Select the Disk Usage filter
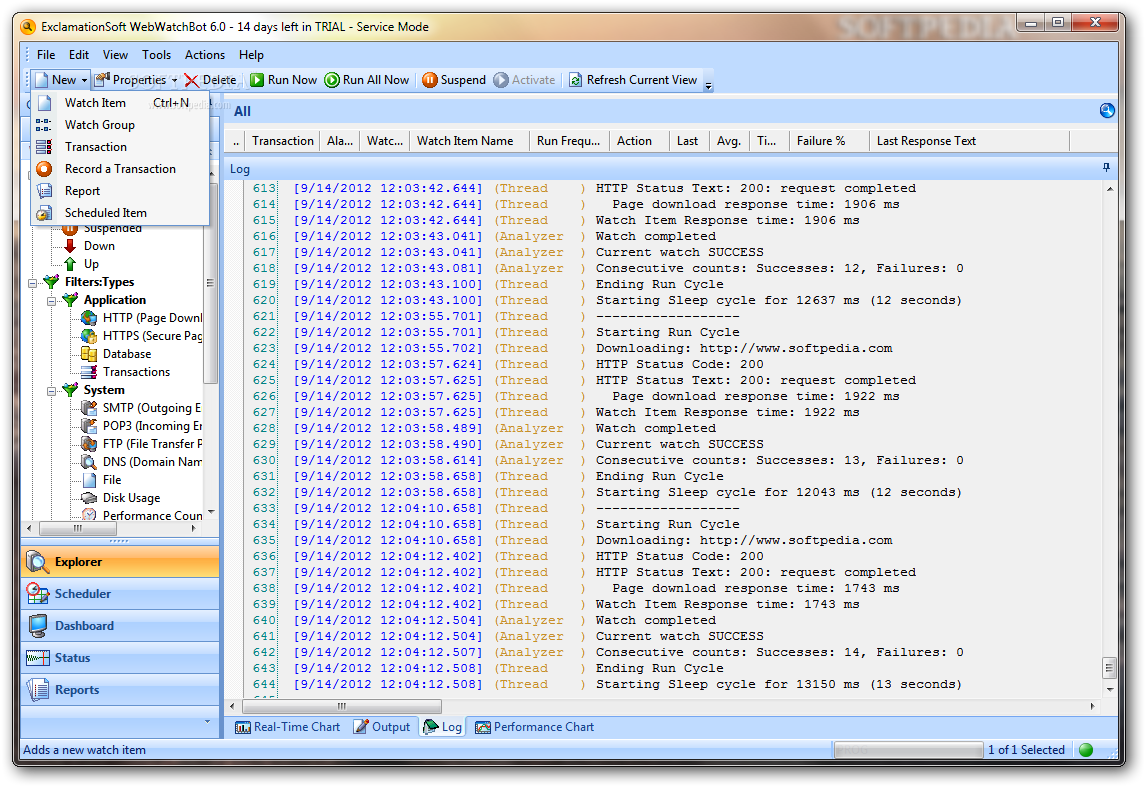 132,498
